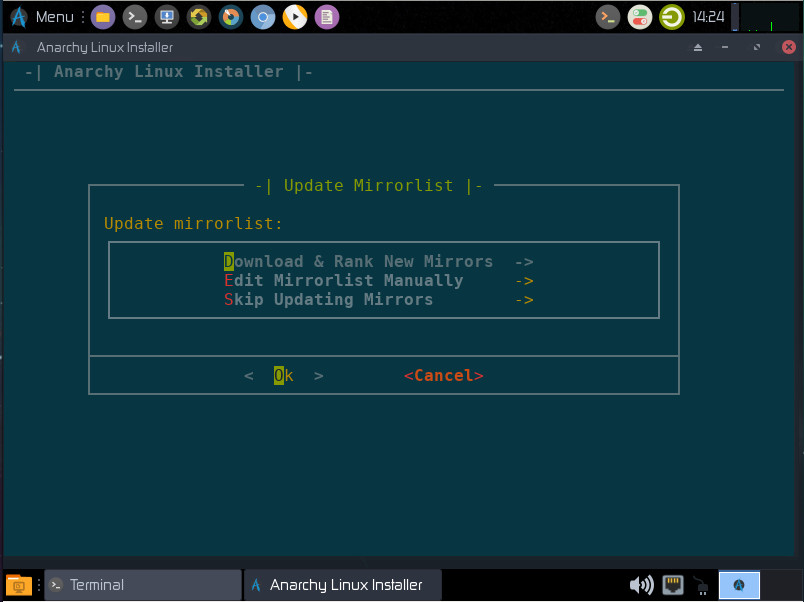
Task: Close the Anarchy Linux Installer window
Action: pyautogui.click(x=789, y=47)
